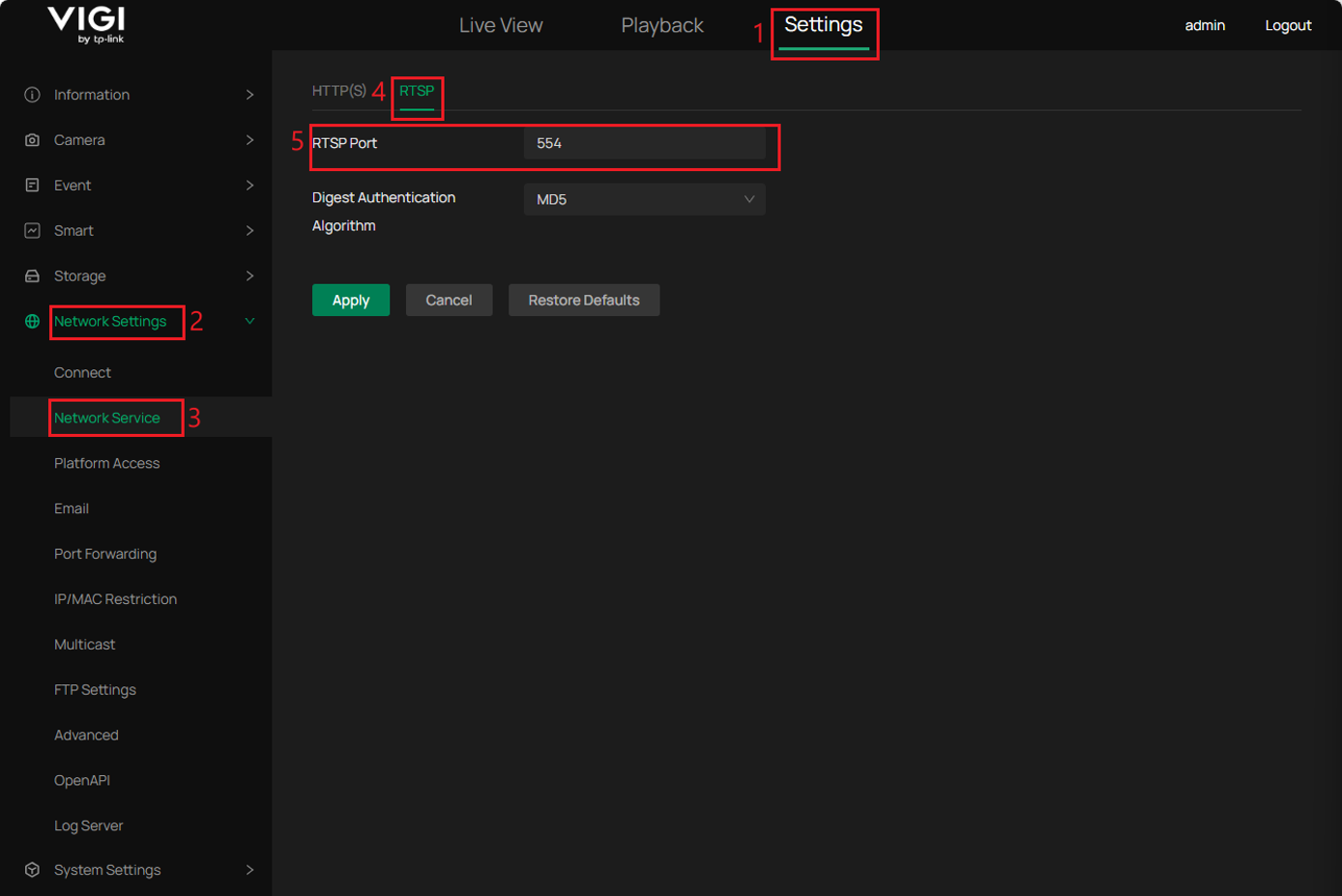Click the Storage drive icon
Image resolution: width=1342 pixels, height=896 pixels.
32,275
